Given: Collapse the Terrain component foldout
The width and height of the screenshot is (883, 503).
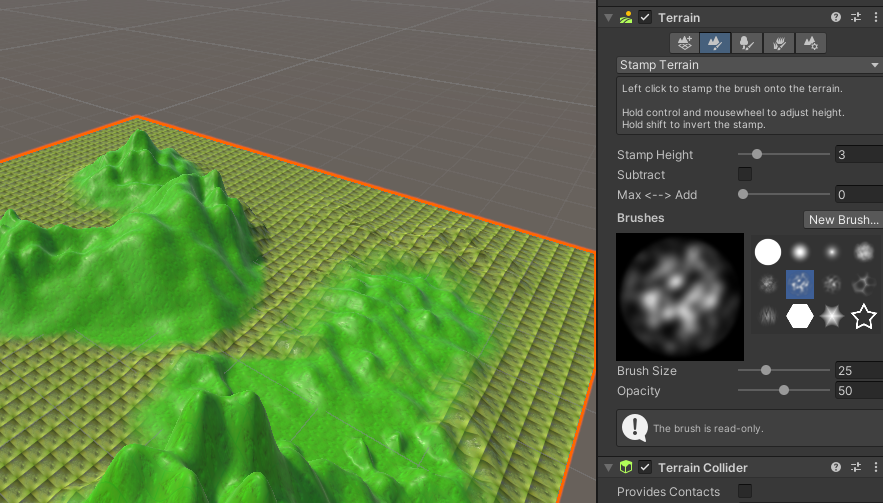Looking at the screenshot, I should point(608,17).
